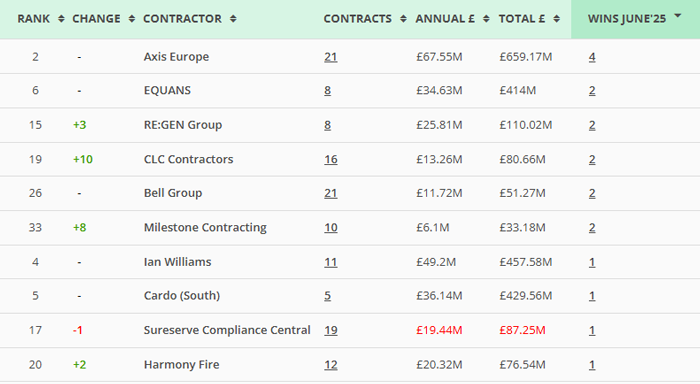View CLC Contractors' 16 contracts

pyautogui.click(x=331, y=159)
